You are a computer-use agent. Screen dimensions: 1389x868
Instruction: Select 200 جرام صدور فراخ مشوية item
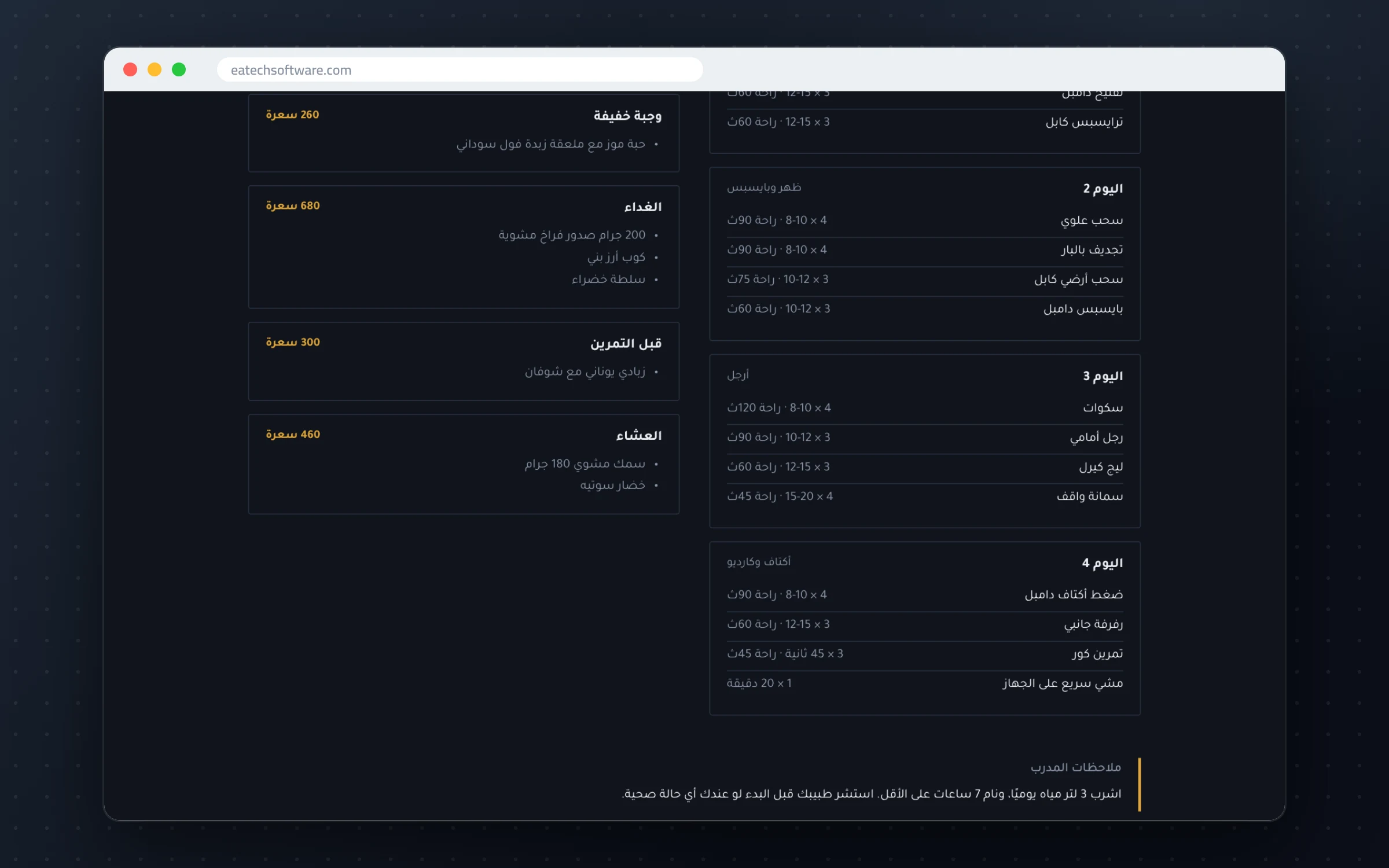coord(572,235)
